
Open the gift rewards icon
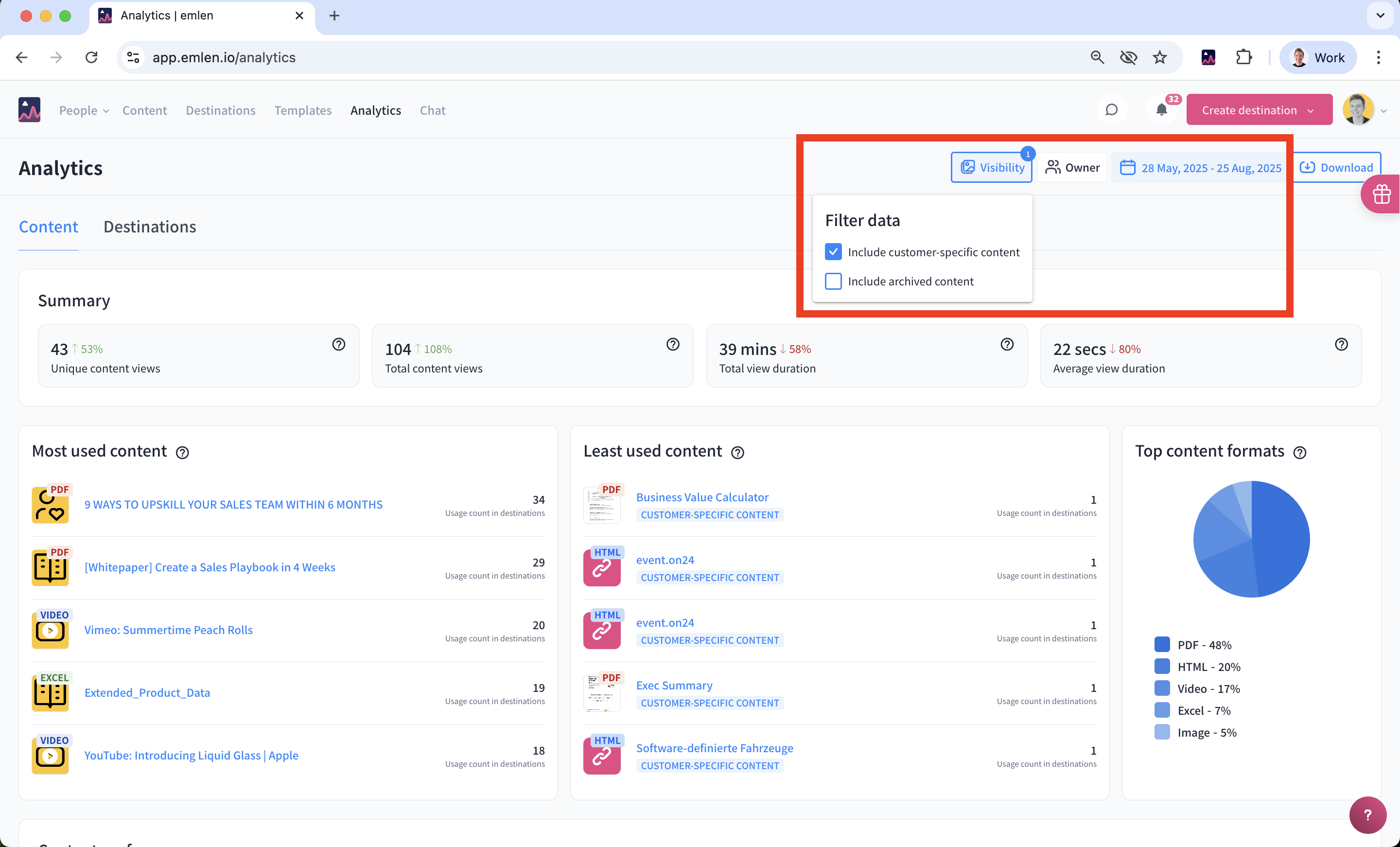1381,194
